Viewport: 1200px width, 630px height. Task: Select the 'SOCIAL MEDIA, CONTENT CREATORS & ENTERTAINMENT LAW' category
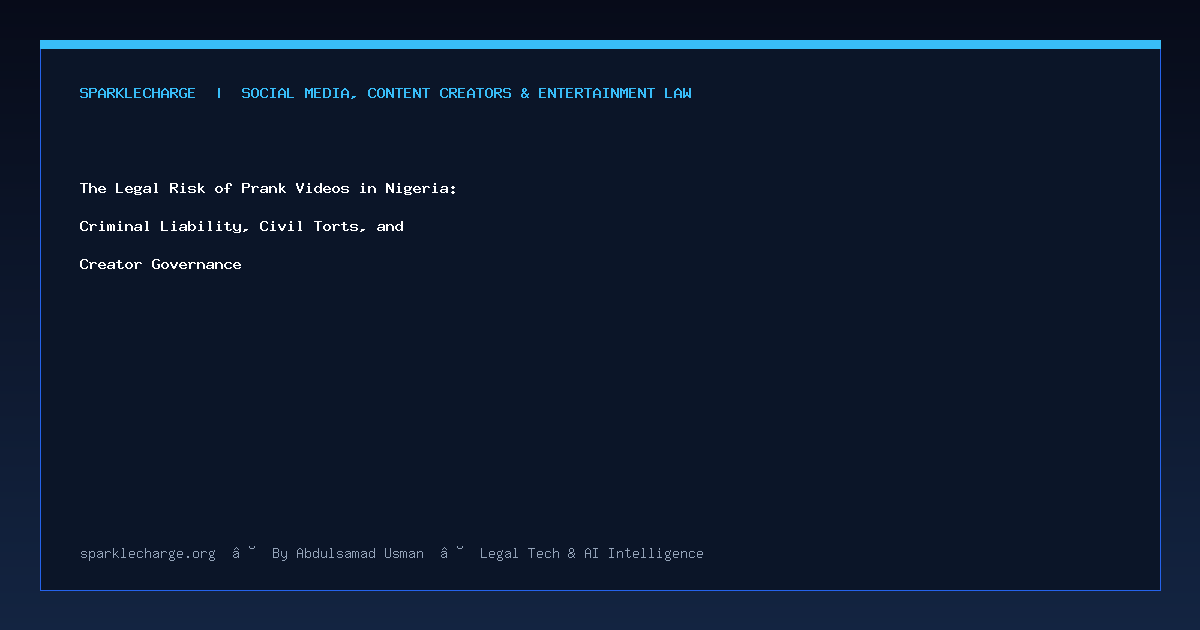pos(467,93)
